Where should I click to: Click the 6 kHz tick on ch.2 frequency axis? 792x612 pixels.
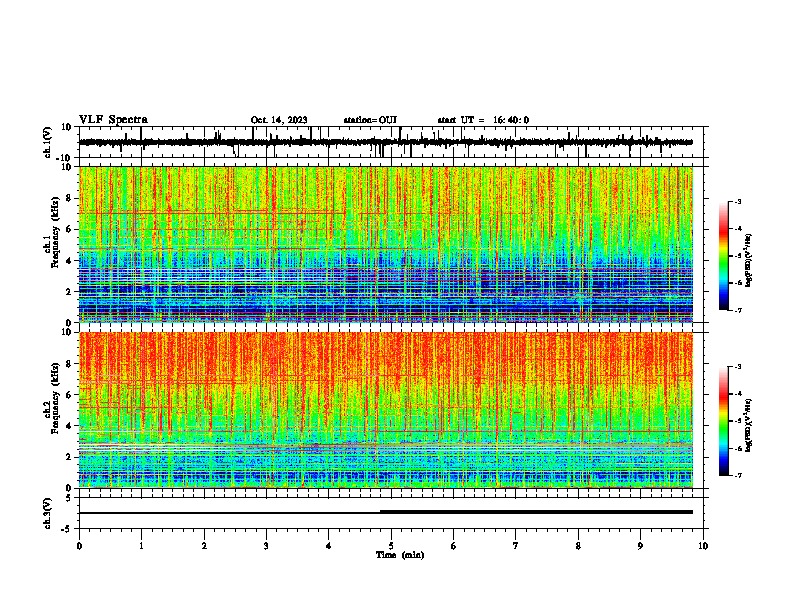(69, 395)
